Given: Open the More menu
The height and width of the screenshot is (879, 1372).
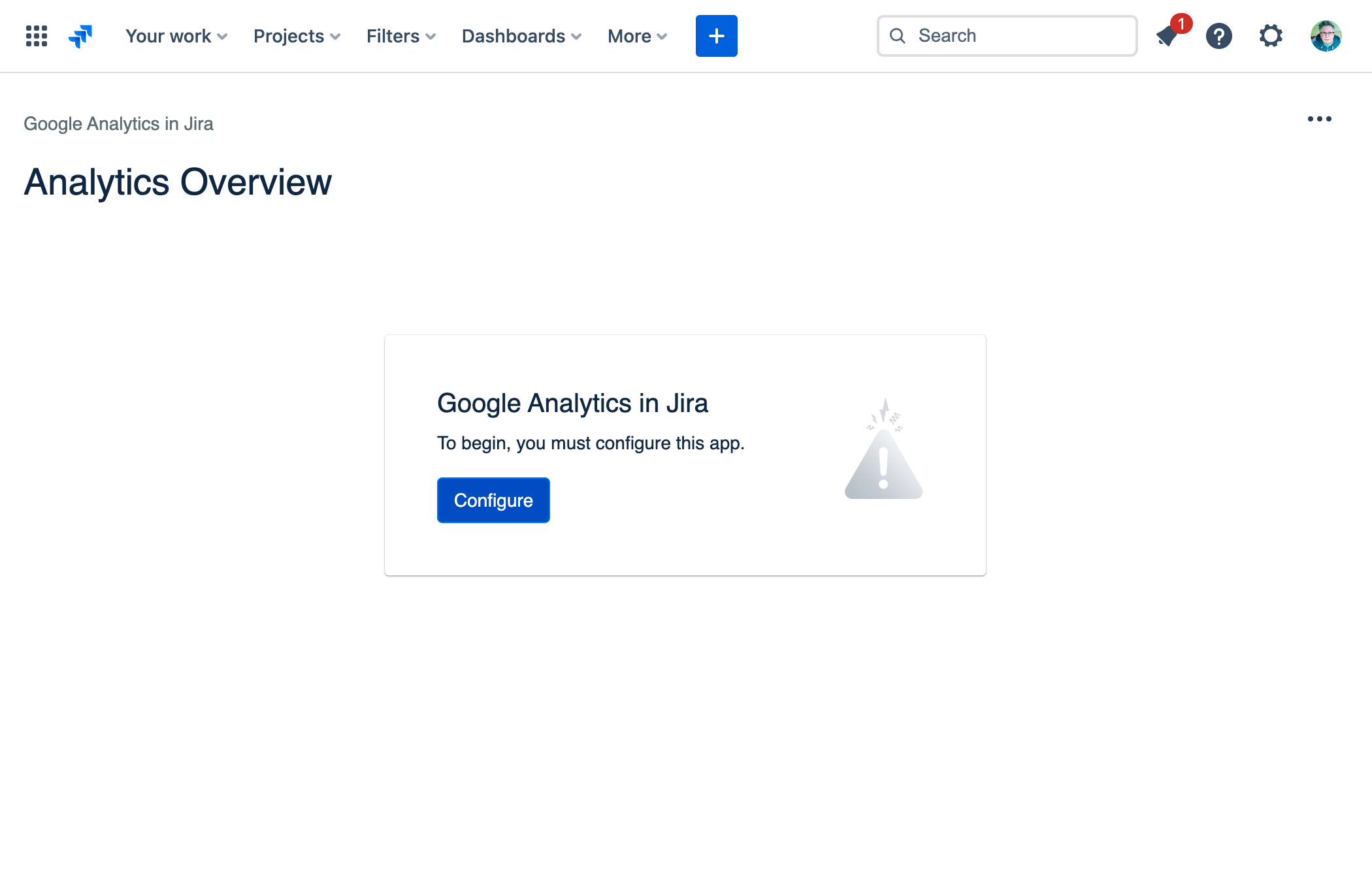Looking at the screenshot, I should [637, 36].
